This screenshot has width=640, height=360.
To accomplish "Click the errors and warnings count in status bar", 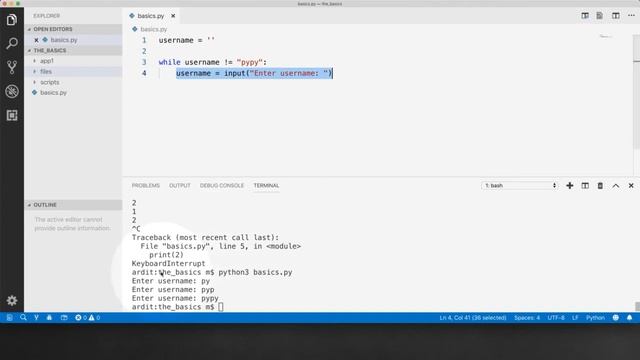I will click(87, 318).
